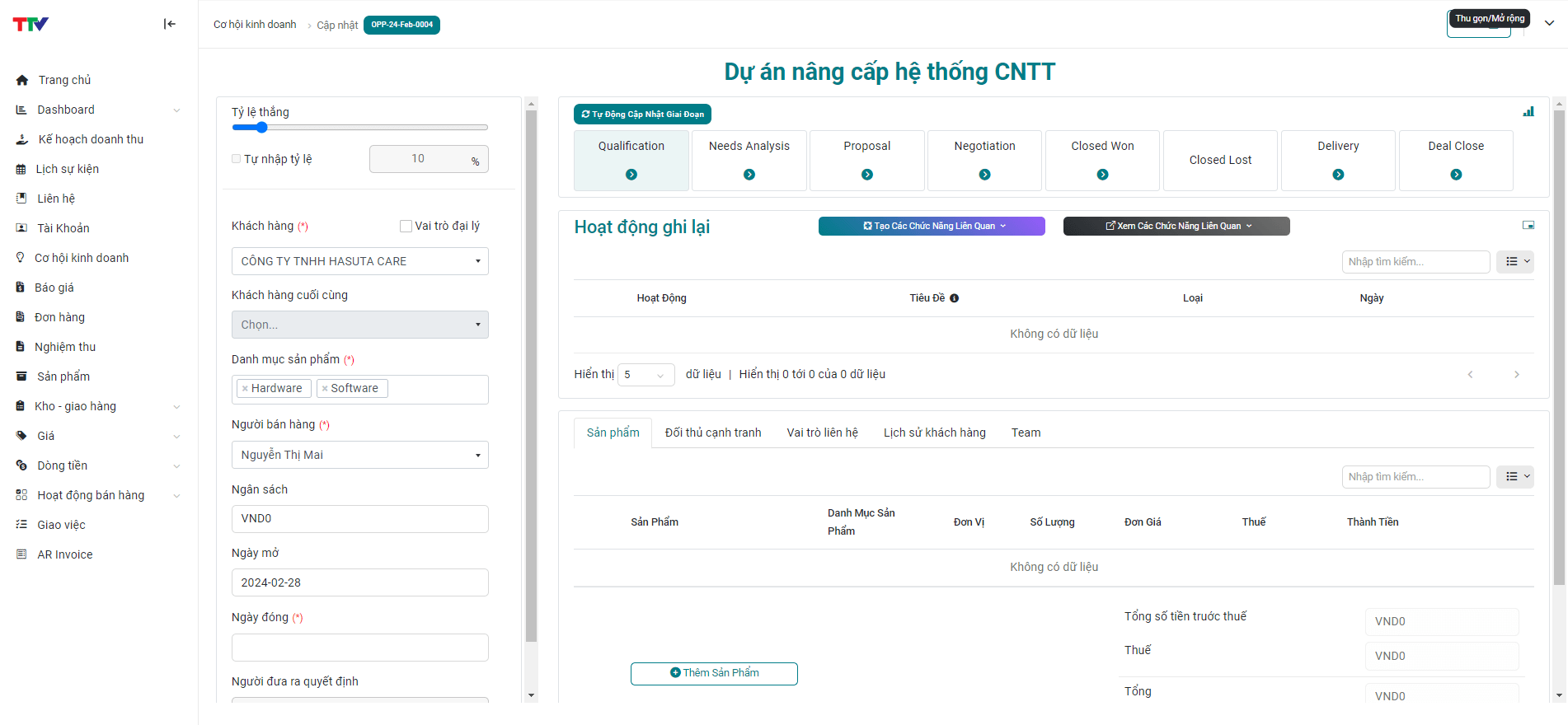Image resolution: width=1568 pixels, height=725 pixels.
Task: Open the Hiển thị rows-per-page dropdown
Action: tap(646, 375)
